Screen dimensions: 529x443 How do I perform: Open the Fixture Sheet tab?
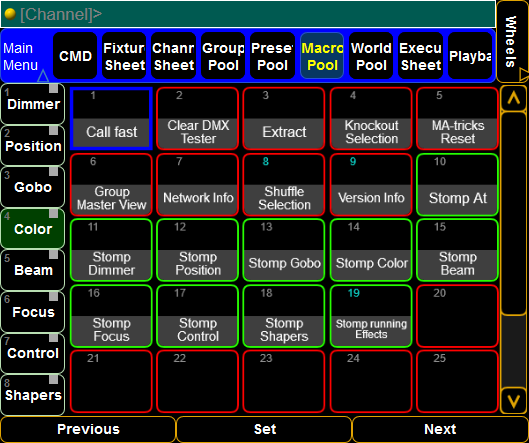tap(124, 56)
